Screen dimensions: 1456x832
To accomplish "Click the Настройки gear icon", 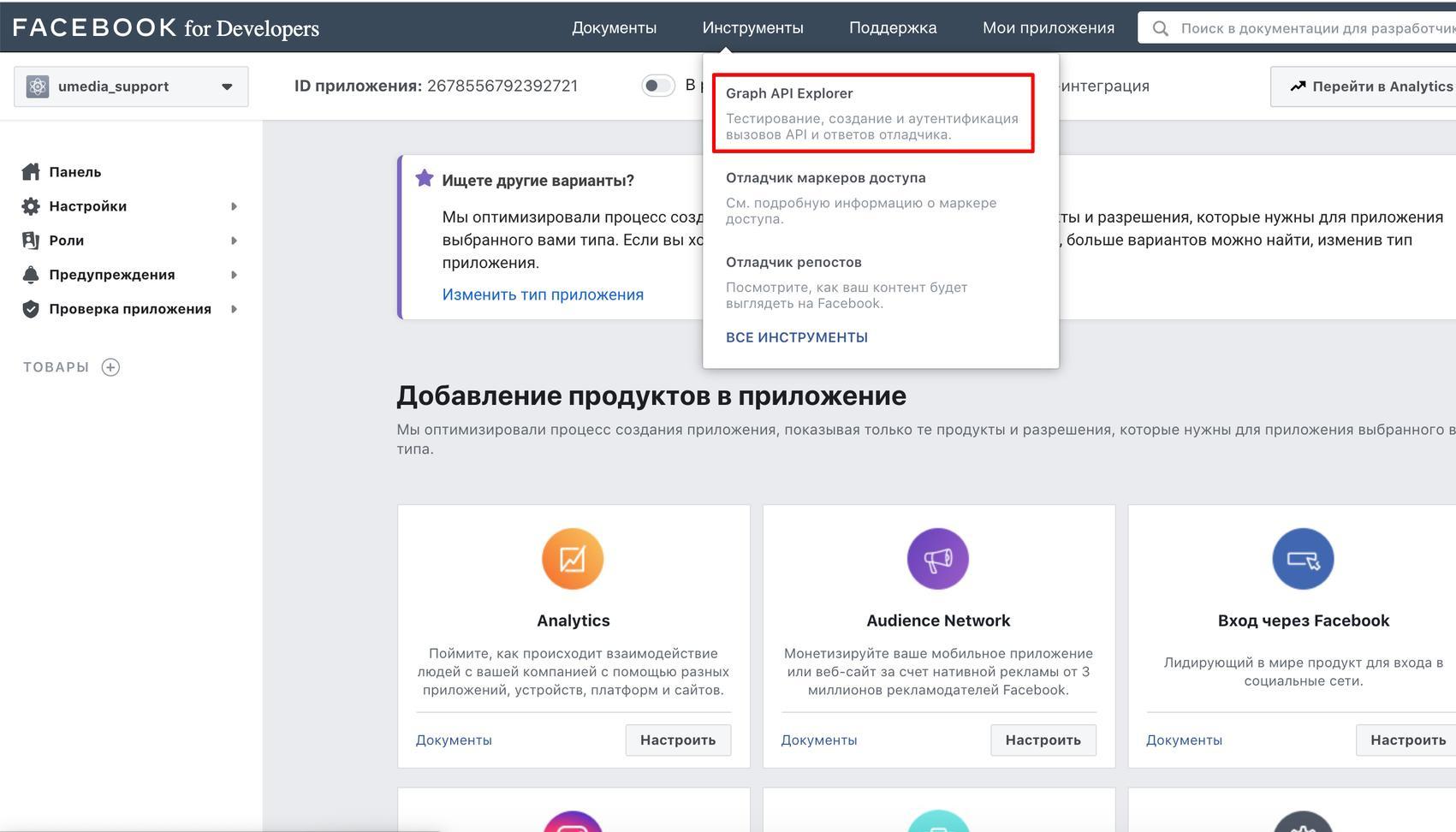I will point(31,206).
